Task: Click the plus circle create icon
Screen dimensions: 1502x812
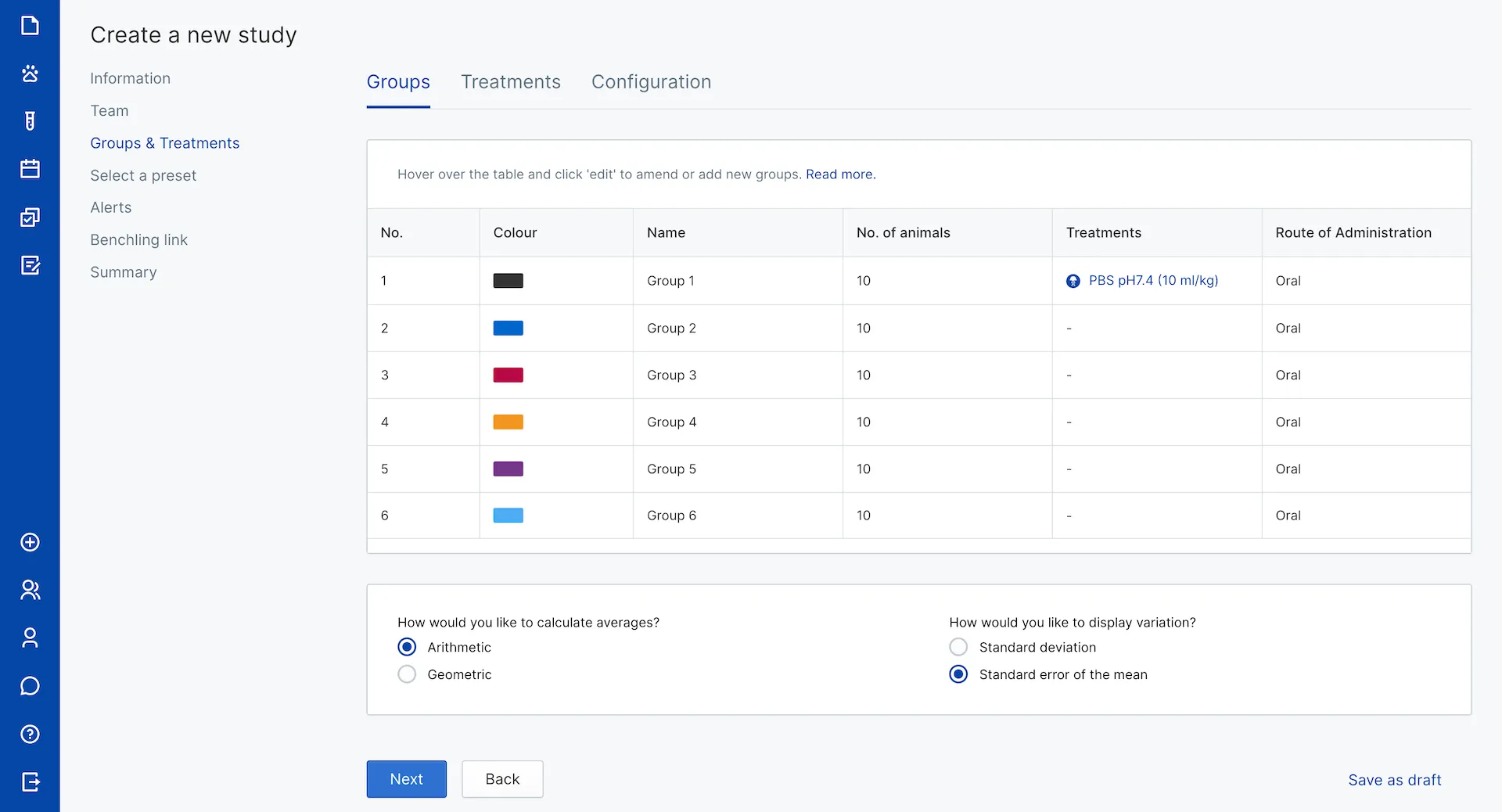Action: [30, 542]
